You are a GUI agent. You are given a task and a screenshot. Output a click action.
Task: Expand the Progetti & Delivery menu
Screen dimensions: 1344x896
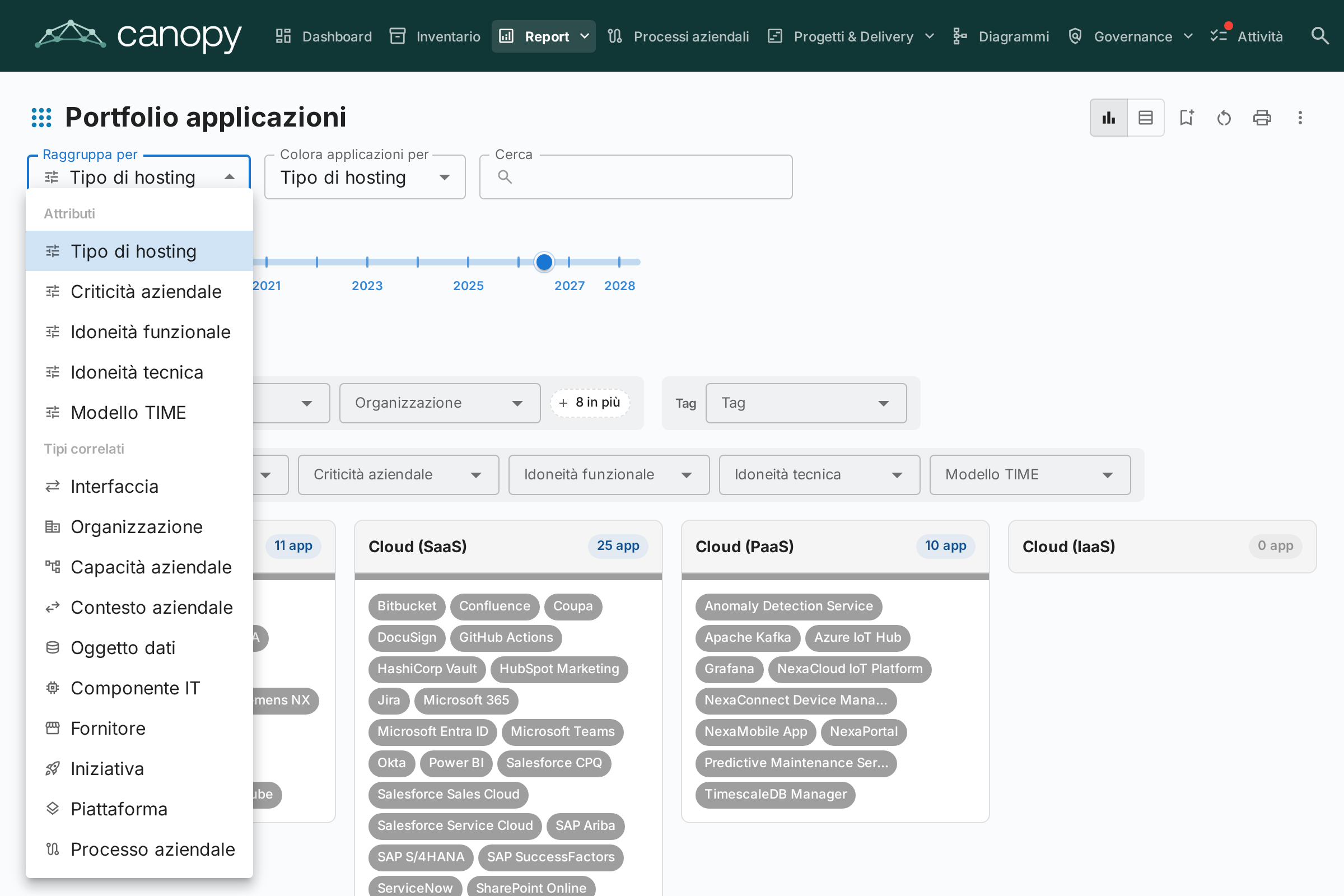[x=851, y=36]
